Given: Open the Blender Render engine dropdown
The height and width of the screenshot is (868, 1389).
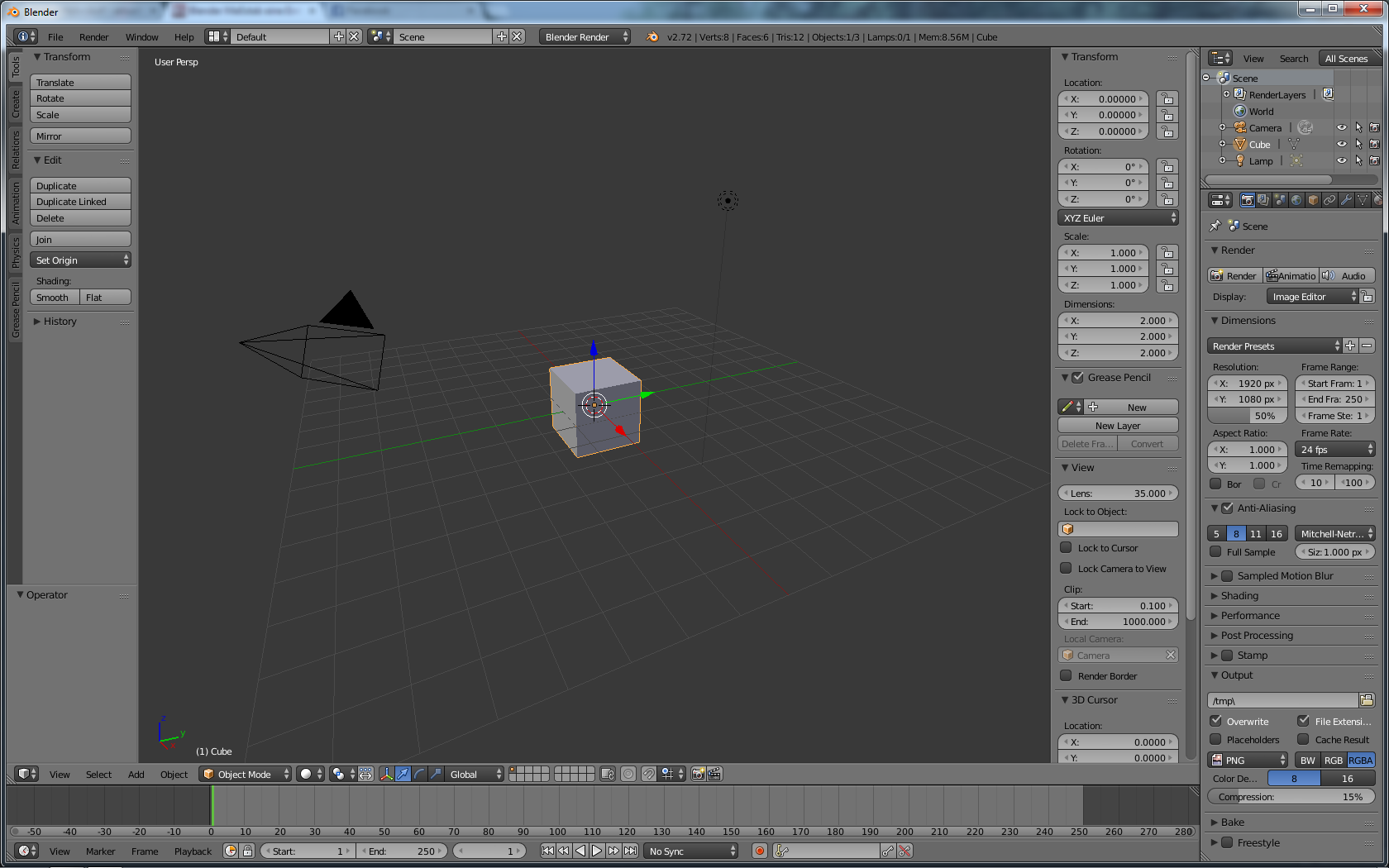Looking at the screenshot, I should pos(585,37).
